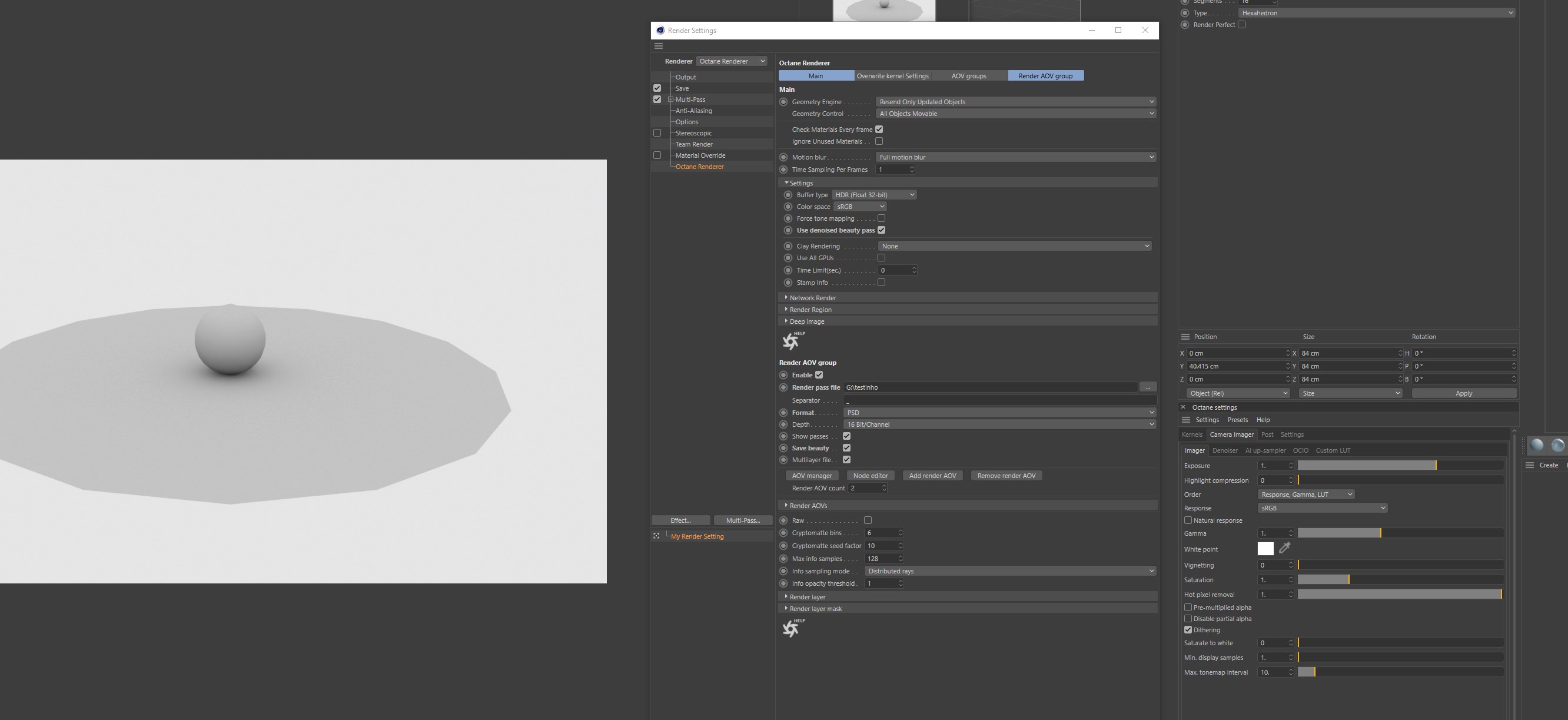The height and width of the screenshot is (720, 1568).
Task: Browse for render pass file with ... button
Action: [x=1147, y=387]
